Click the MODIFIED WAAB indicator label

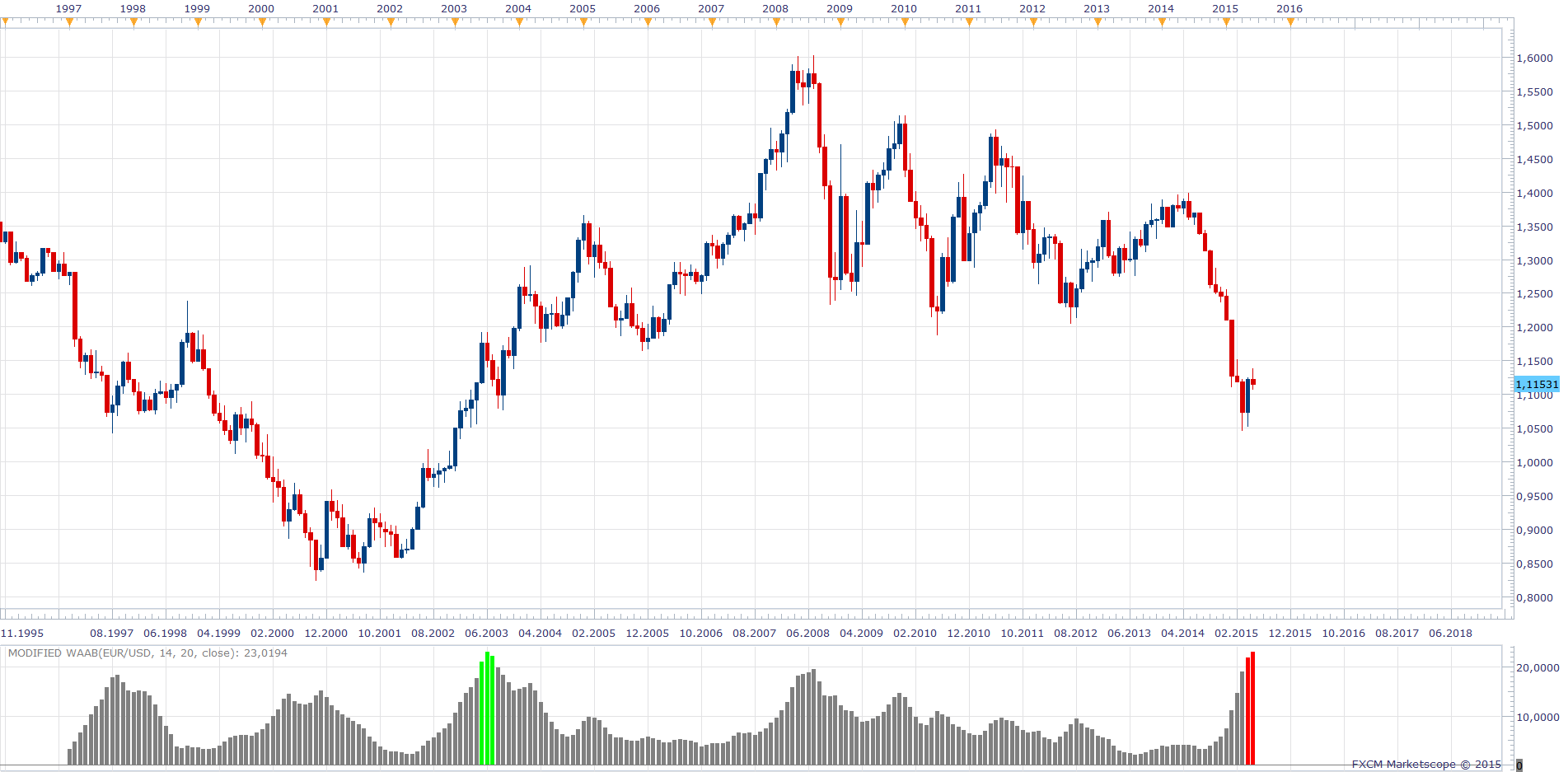pyautogui.click(x=147, y=653)
